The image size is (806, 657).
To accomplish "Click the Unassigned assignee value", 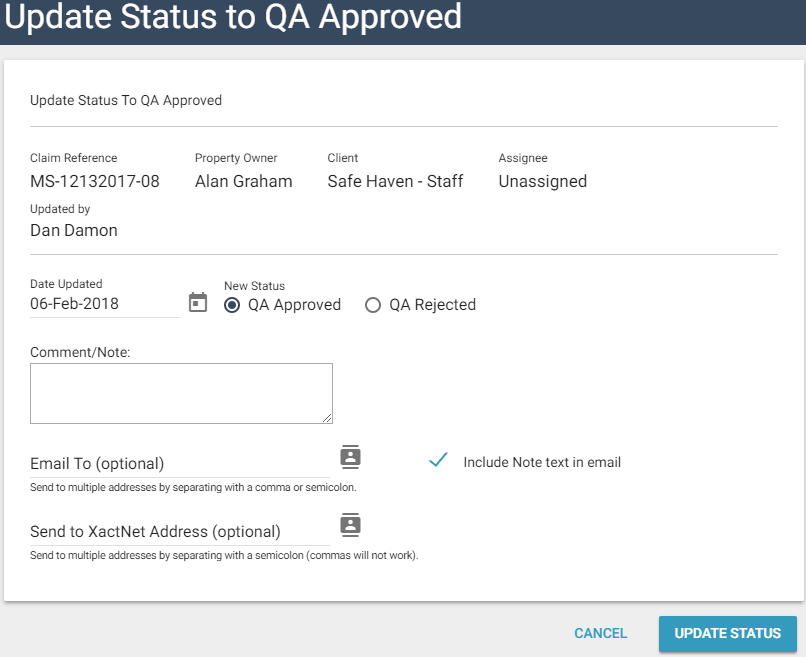I will 542,182.
